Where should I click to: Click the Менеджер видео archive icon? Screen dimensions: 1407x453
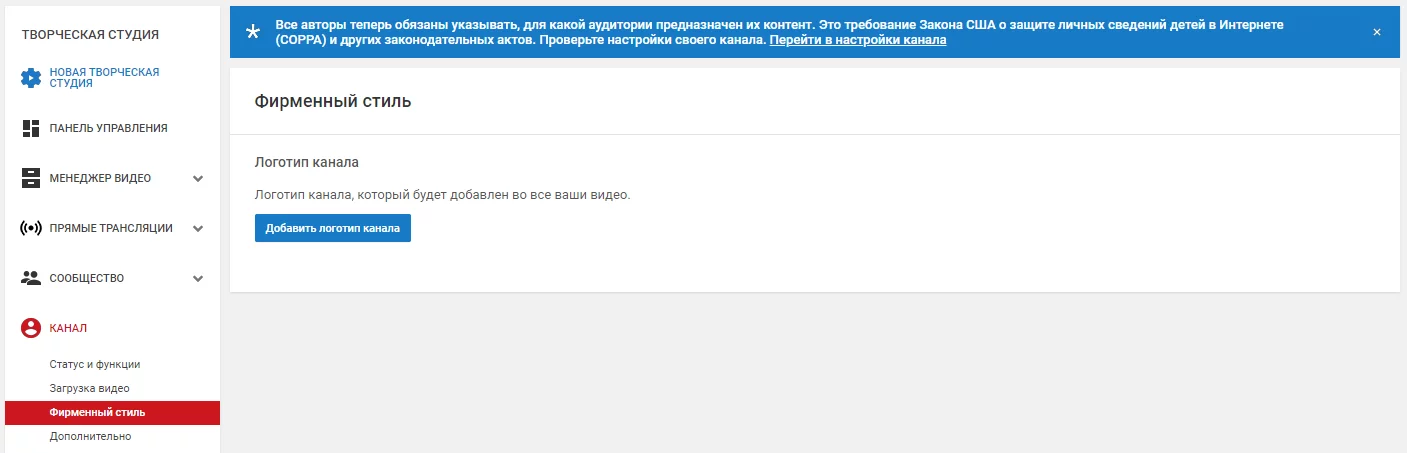(x=31, y=178)
